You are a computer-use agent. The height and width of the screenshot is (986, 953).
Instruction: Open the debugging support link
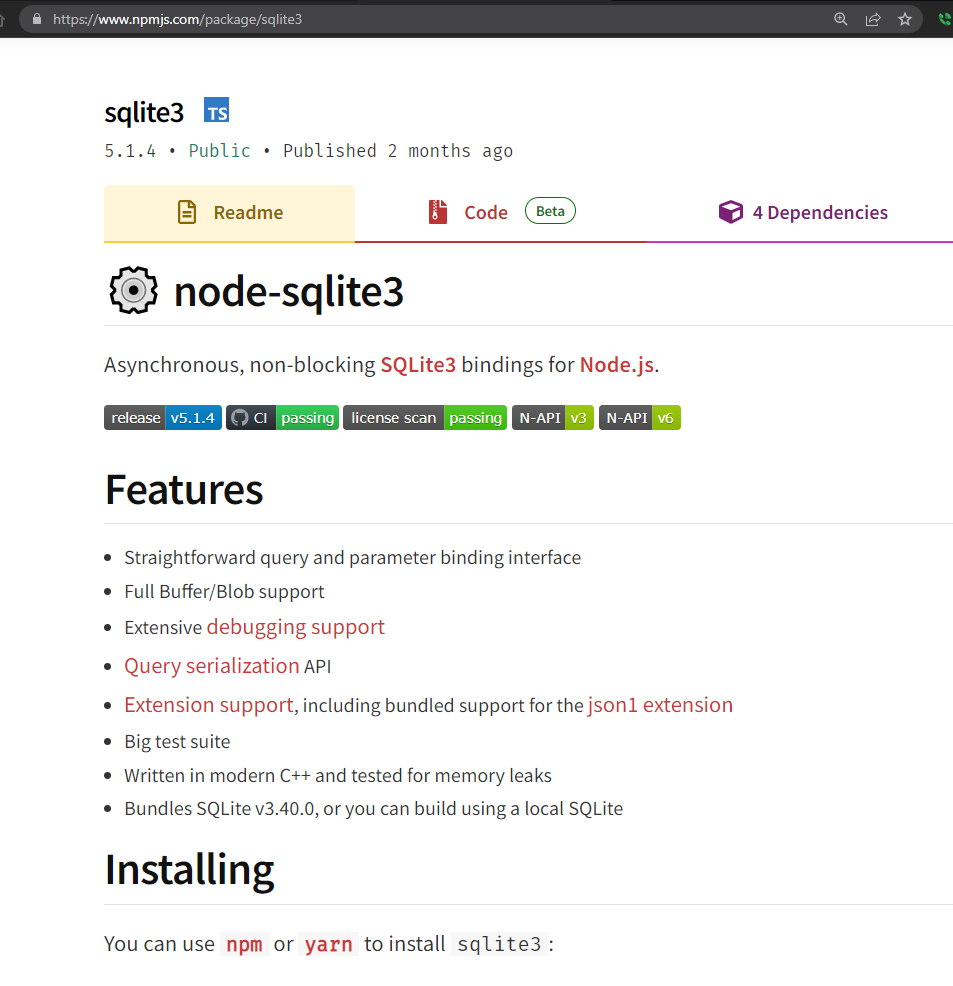[295, 628]
